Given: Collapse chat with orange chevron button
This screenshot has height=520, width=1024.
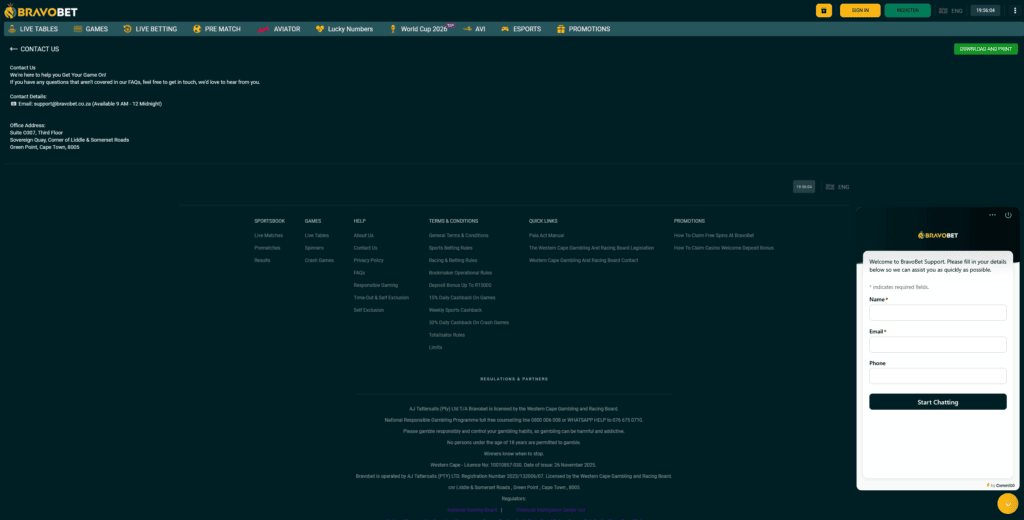Looking at the screenshot, I should pos(1008,504).
